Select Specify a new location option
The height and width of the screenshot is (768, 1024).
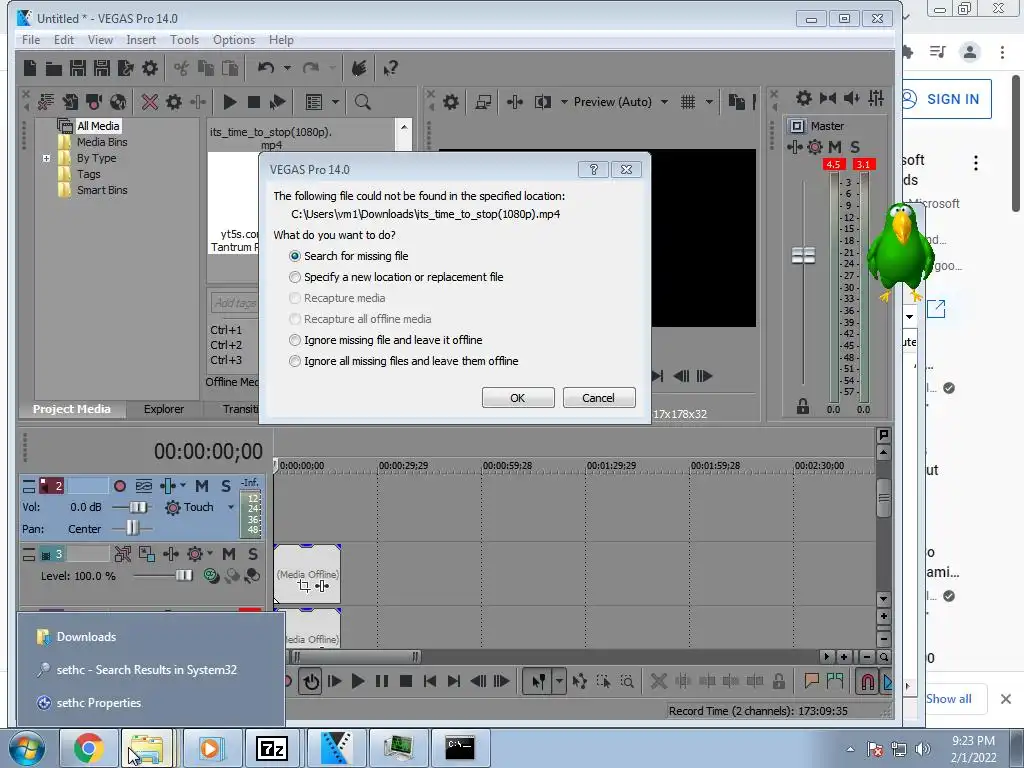[x=396, y=277]
